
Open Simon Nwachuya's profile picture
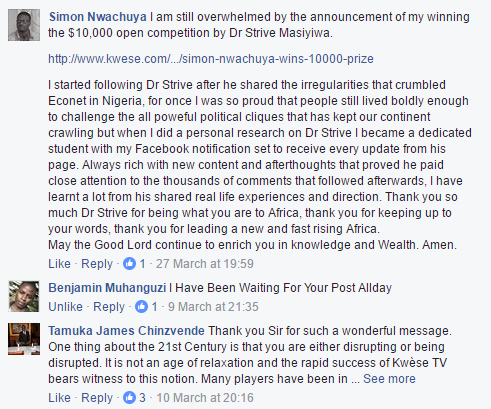24,25
